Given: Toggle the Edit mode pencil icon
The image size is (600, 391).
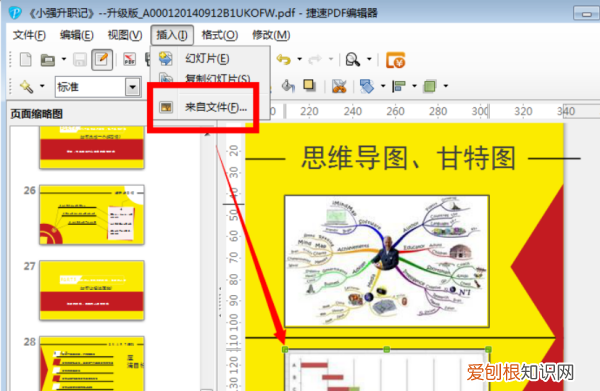Looking at the screenshot, I should [102, 60].
